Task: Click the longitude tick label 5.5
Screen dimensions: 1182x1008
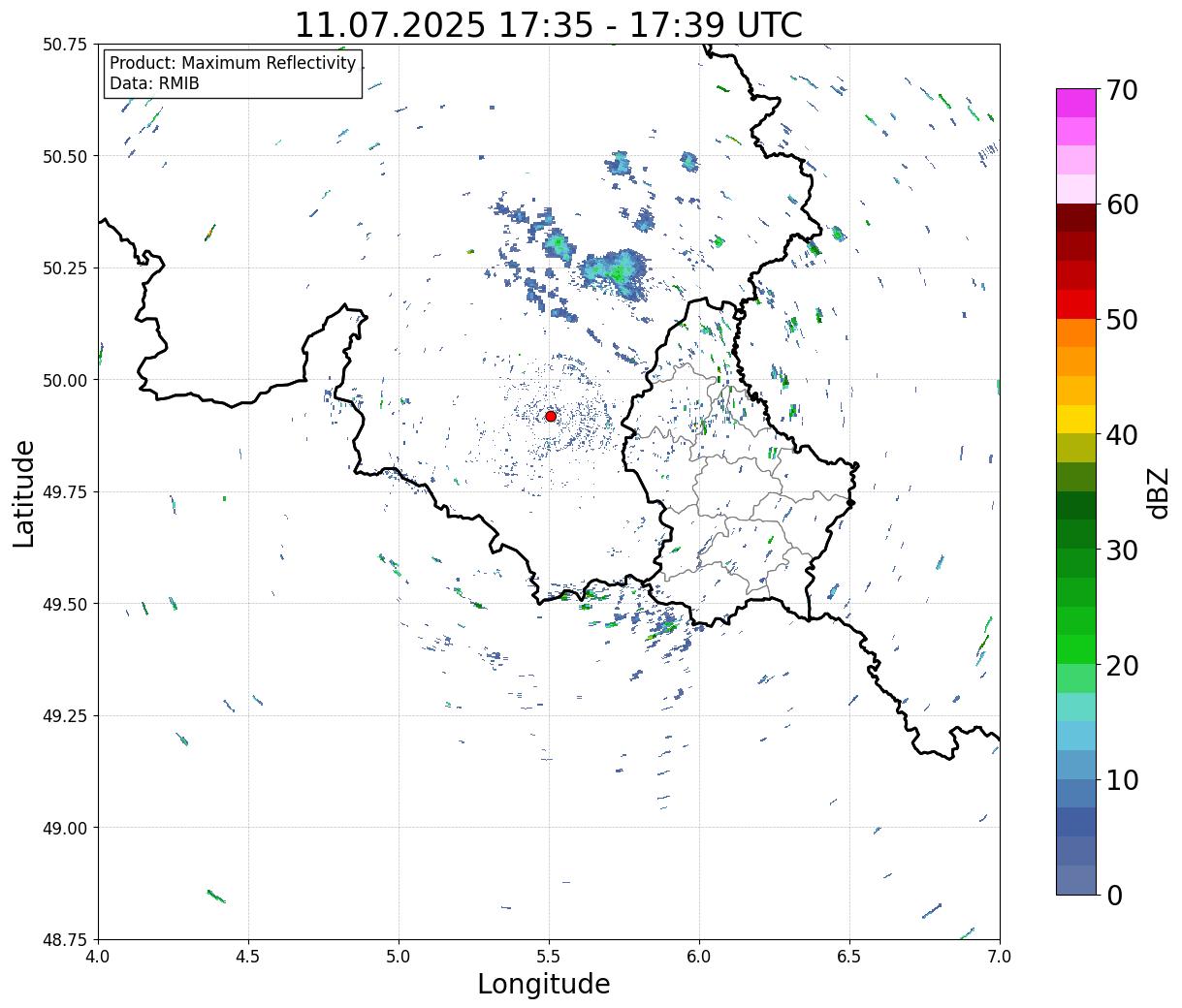Action: click(549, 956)
